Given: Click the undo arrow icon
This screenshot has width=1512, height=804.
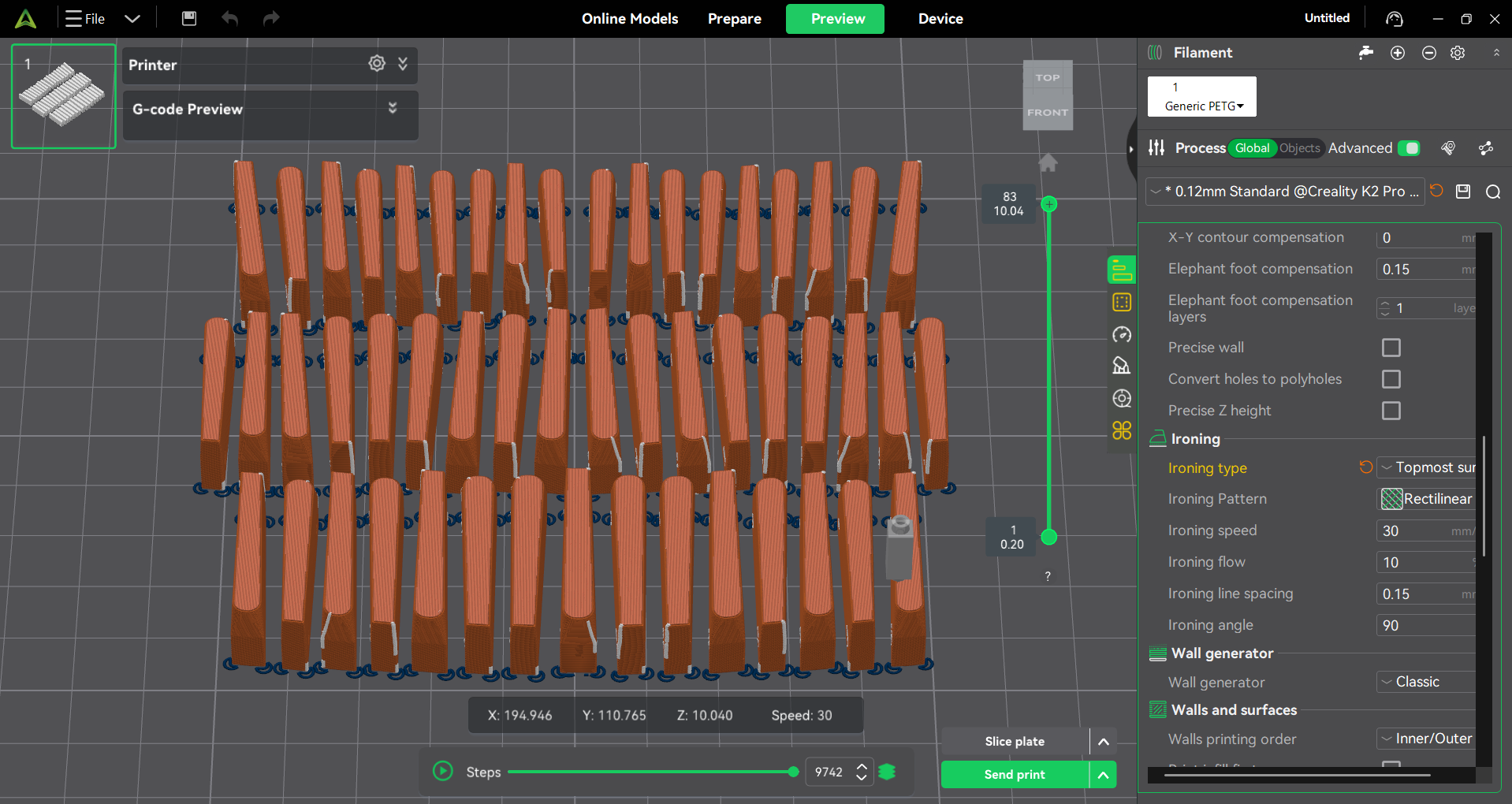Looking at the screenshot, I should point(230,18).
